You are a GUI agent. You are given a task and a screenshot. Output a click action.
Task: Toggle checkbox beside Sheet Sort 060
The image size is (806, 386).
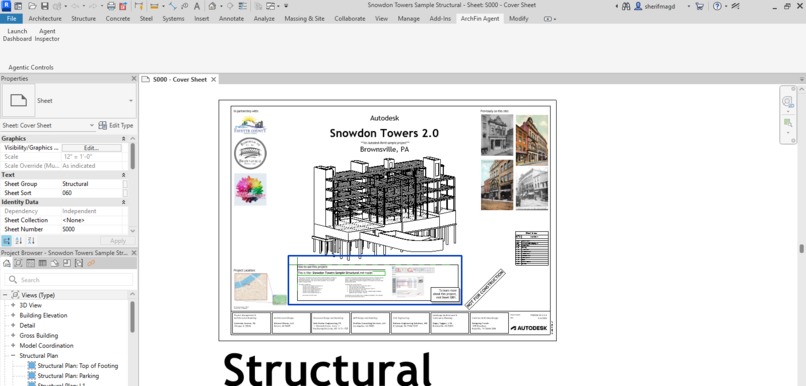(125, 193)
